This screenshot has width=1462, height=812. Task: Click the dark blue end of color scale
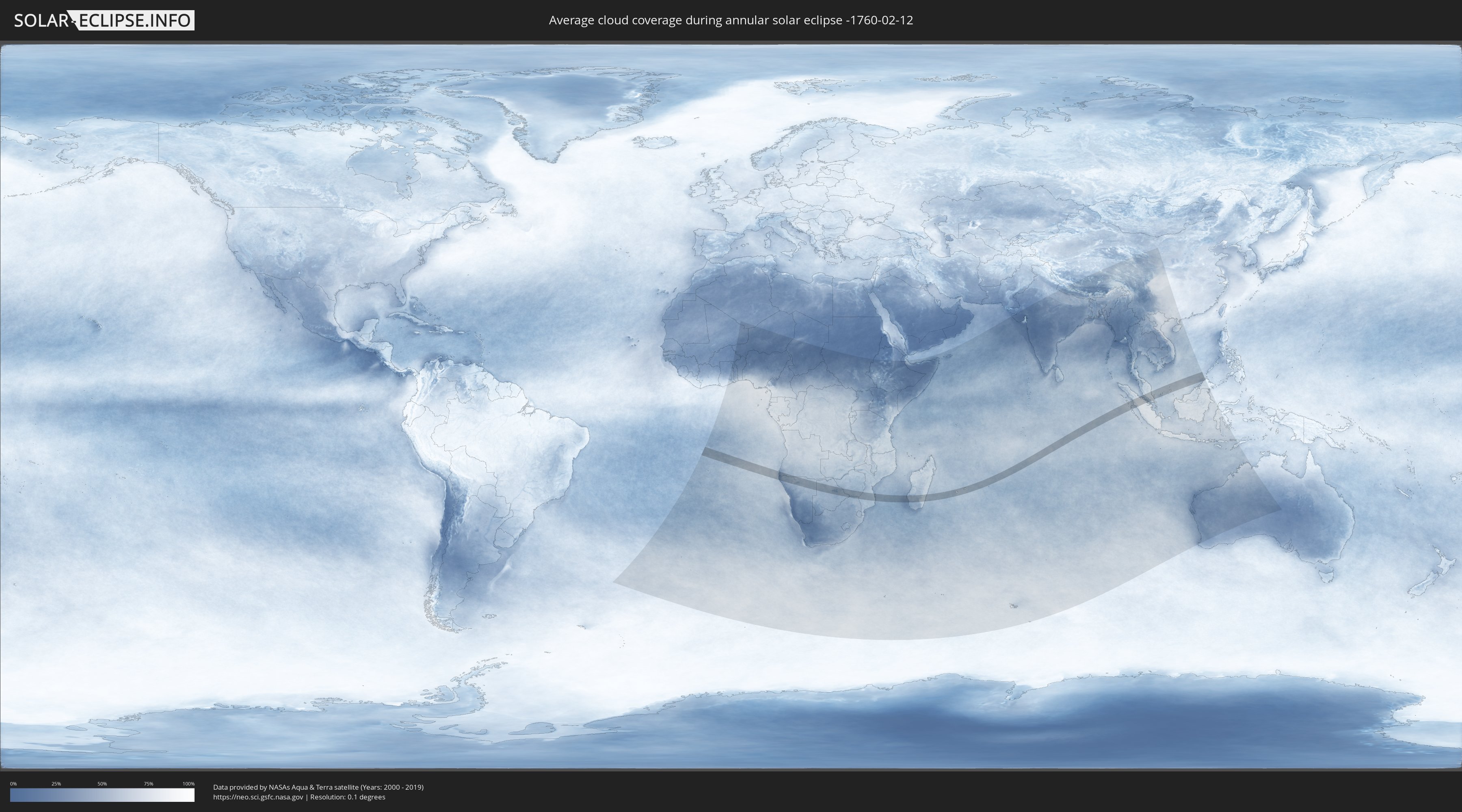coord(14,795)
